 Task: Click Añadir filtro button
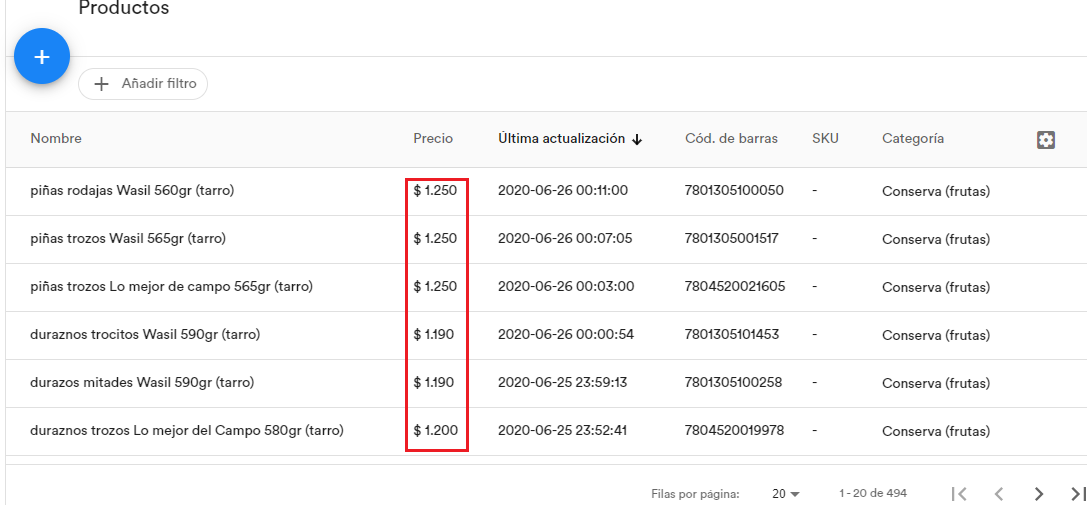point(143,84)
